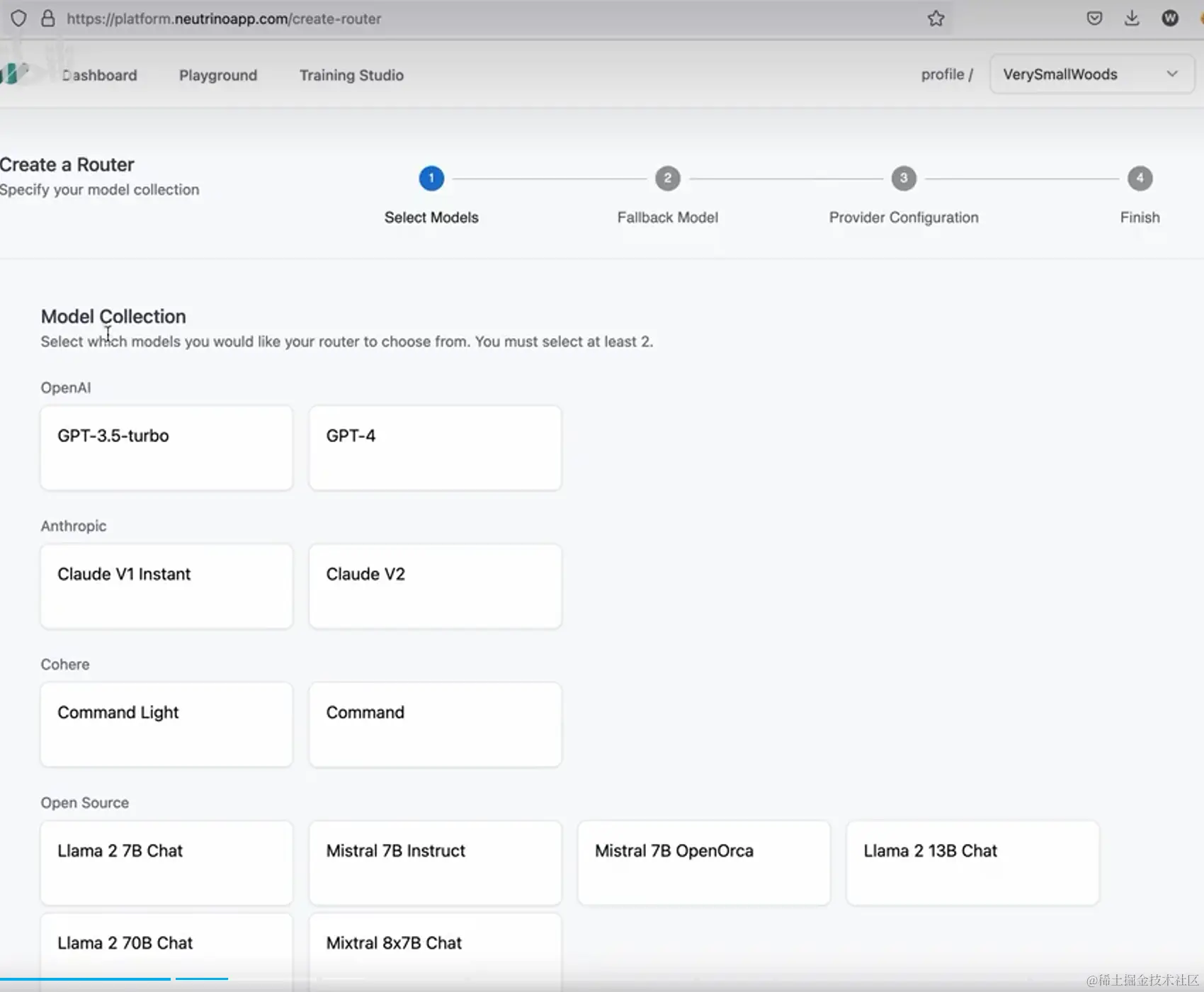Open the browser downloads arrow icon
Screen dimensions: 1204x992
tap(1132, 18)
